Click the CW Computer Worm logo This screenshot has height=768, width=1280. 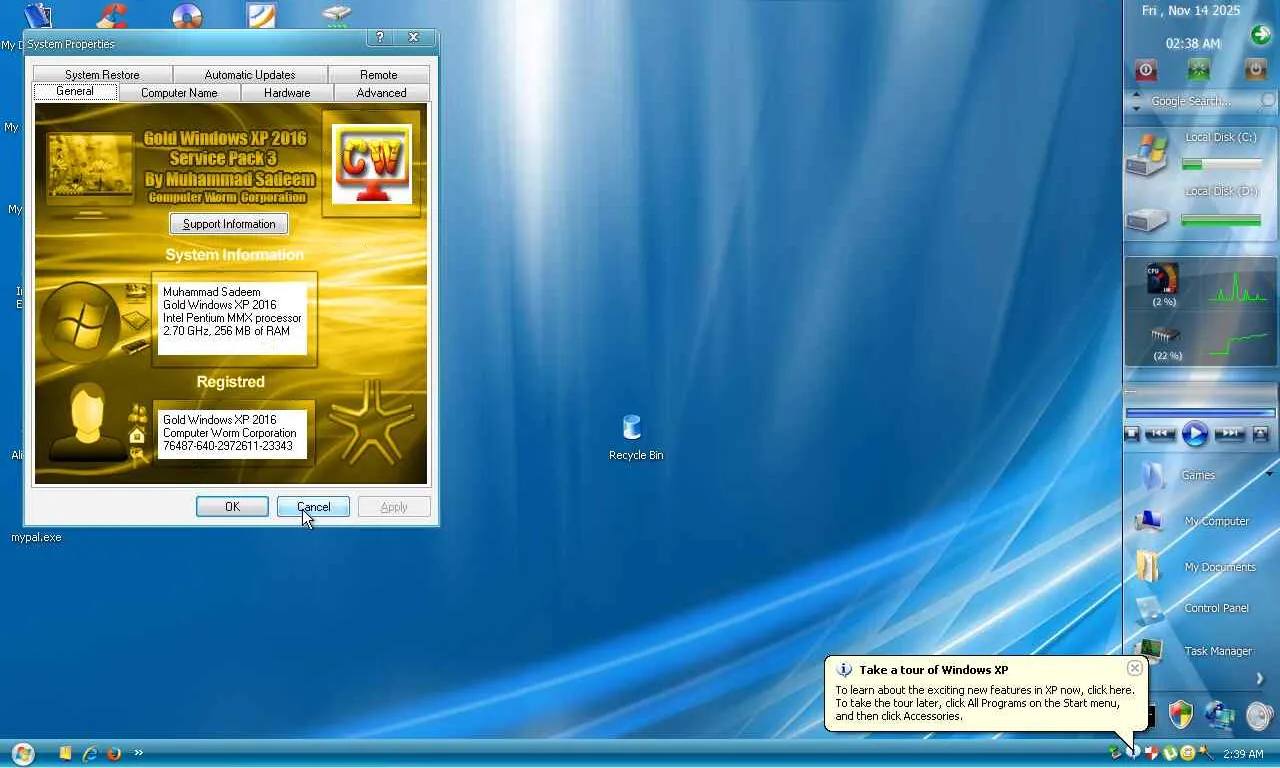click(x=371, y=164)
